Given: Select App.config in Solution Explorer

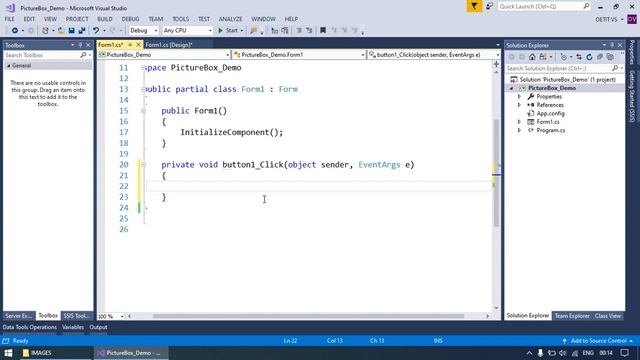Looking at the screenshot, I should click(x=550, y=113).
